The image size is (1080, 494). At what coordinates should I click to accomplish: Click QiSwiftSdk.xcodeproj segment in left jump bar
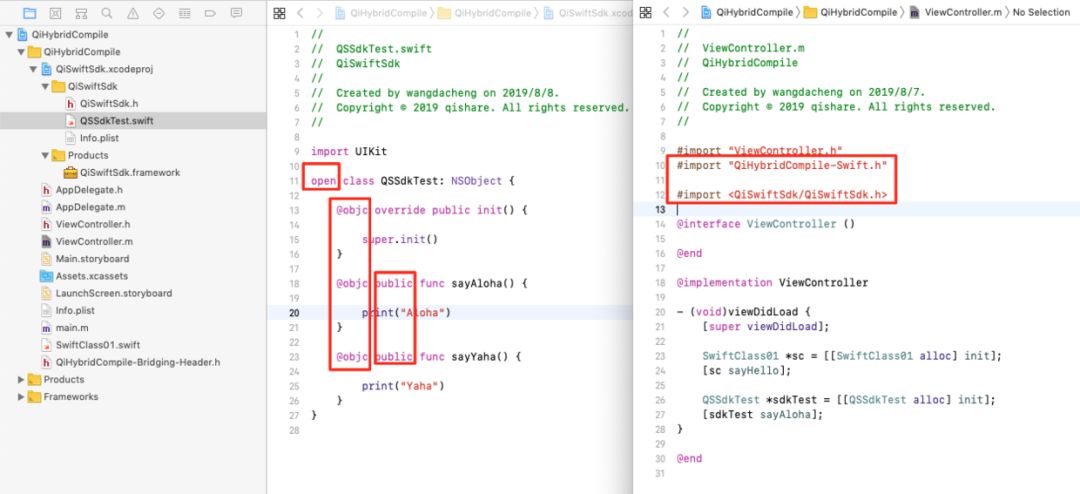pyautogui.click(x=588, y=13)
